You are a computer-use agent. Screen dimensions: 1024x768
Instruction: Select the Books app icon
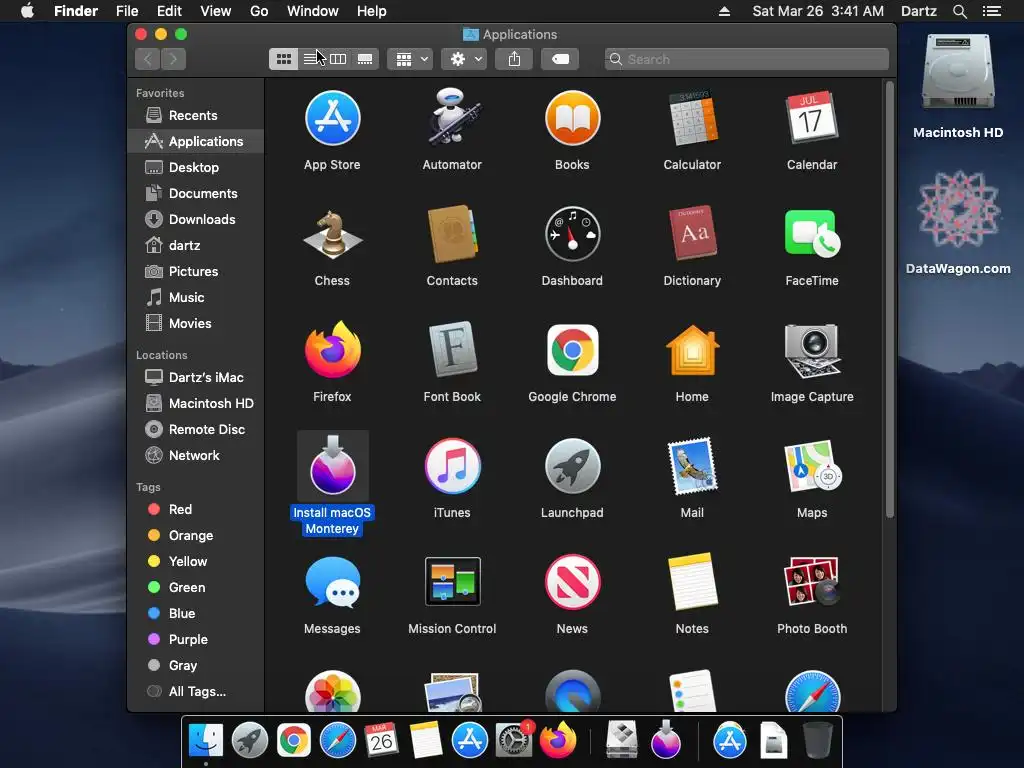coord(572,118)
